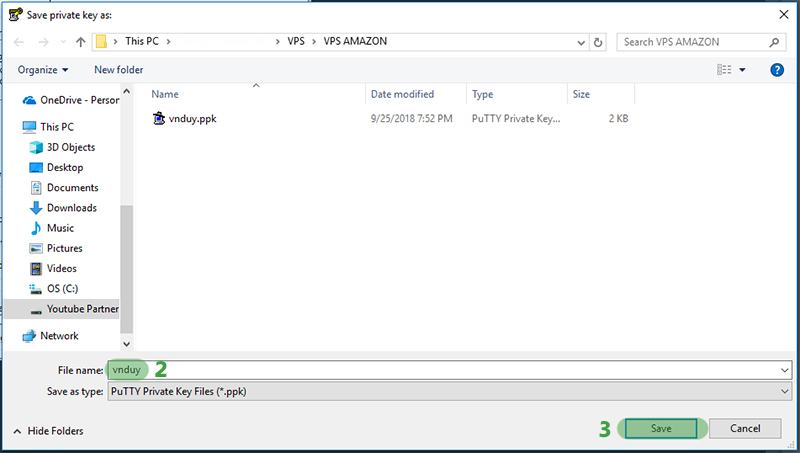This screenshot has height=453, width=800.
Task: Click the File name text field
Action: (x=450, y=370)
